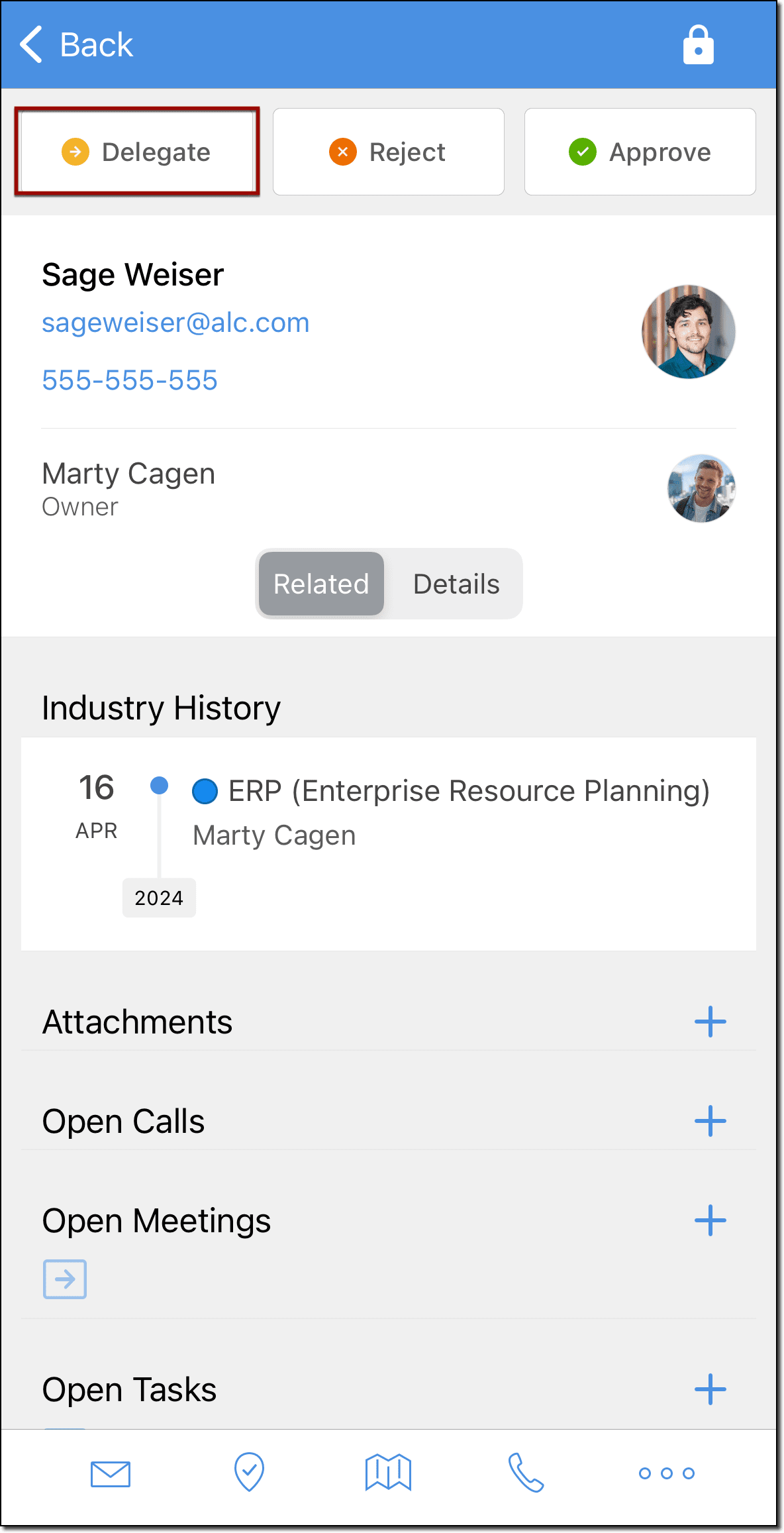784x1533 pixels.
Task: Switch to the Details tab
Action: pyautogui.click(x=456, y=584)
